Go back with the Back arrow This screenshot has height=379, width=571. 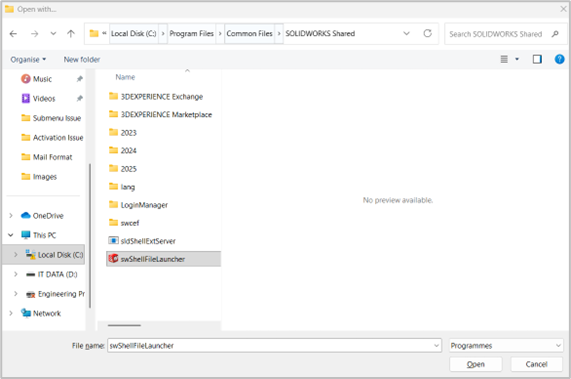13,34
